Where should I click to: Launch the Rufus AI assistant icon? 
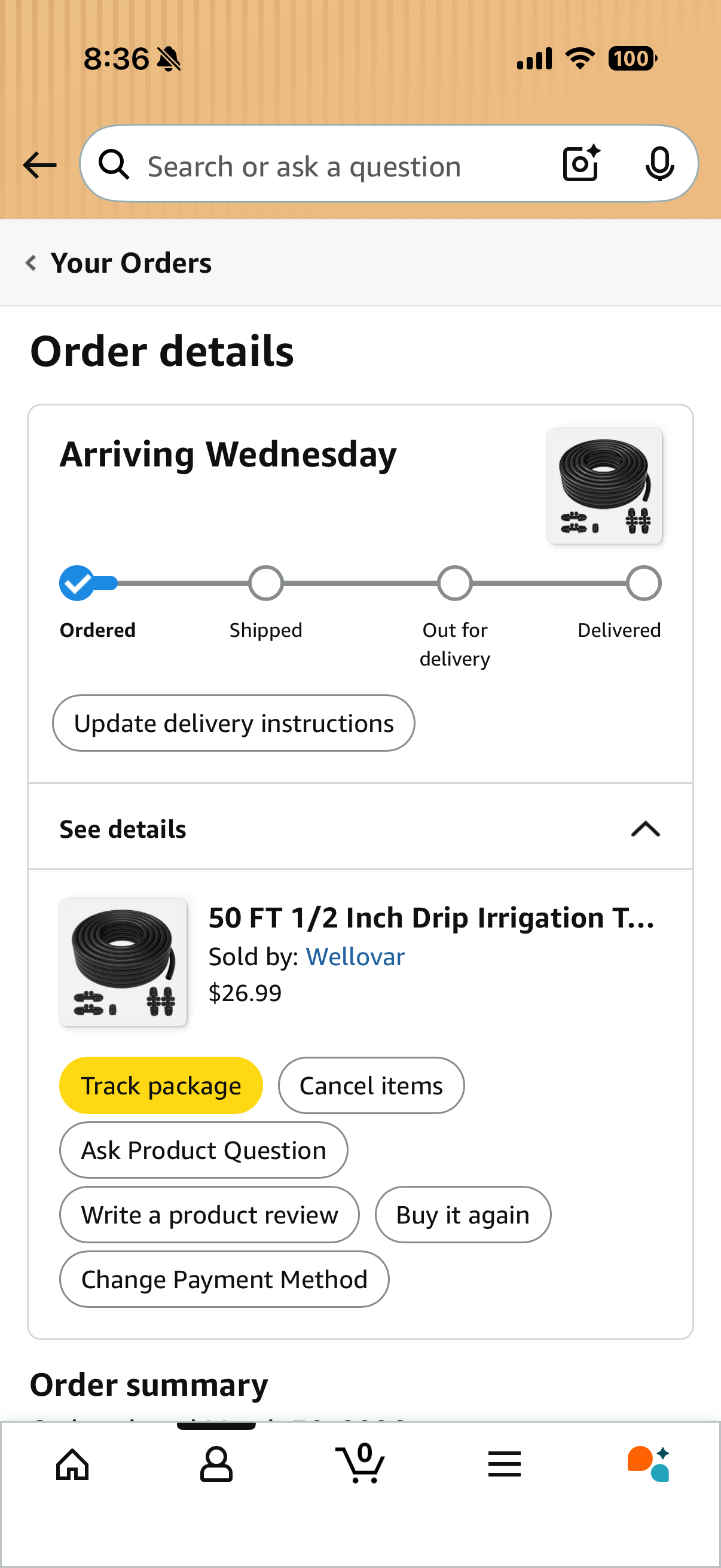[x=649, y=1464]
